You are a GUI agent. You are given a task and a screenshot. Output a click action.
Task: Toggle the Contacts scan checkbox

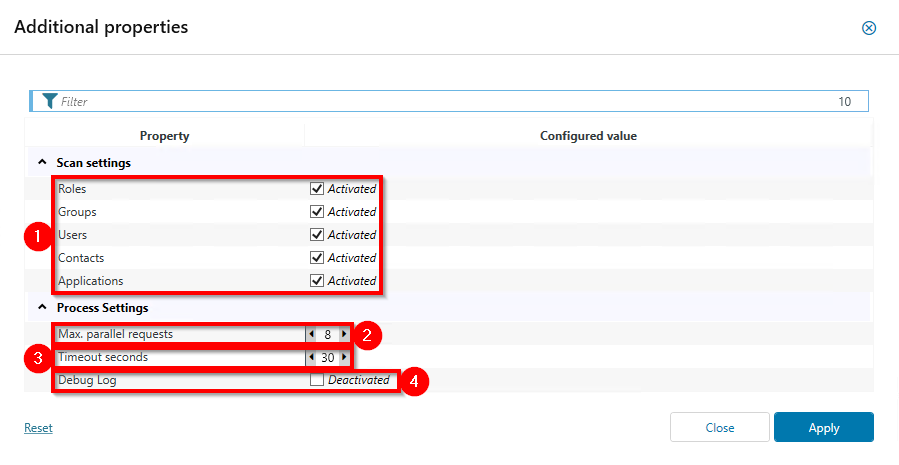pos(317,257)
